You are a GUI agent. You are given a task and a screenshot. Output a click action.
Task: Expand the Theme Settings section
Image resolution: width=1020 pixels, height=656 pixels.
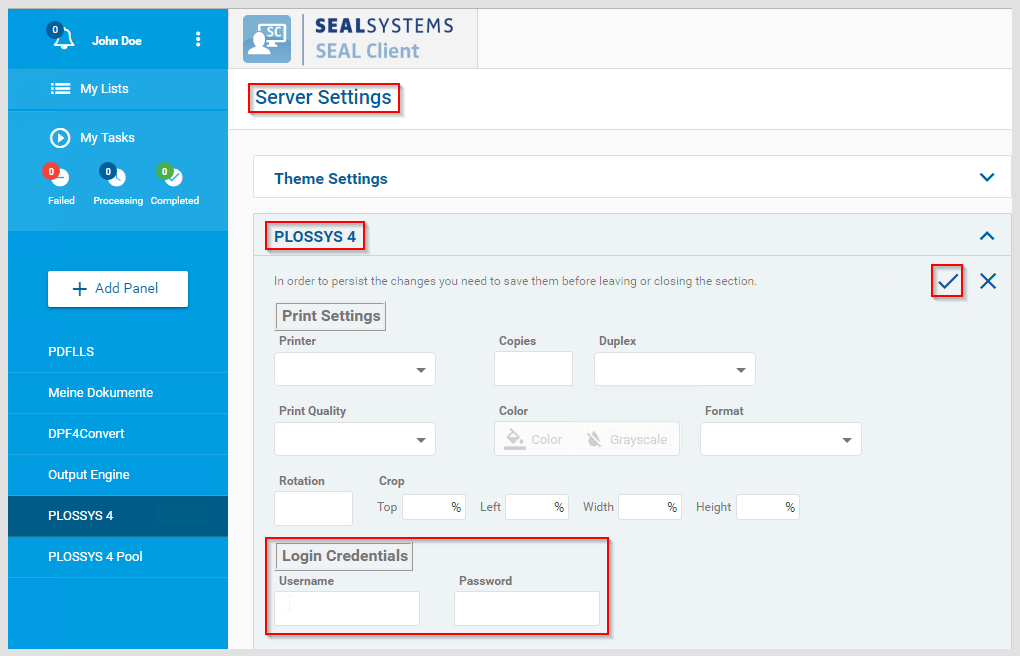coord(987,178)
